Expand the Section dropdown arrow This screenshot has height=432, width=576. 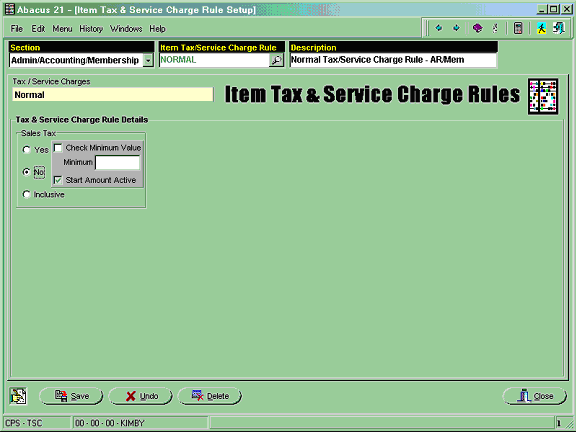click(x=148, y=60)
